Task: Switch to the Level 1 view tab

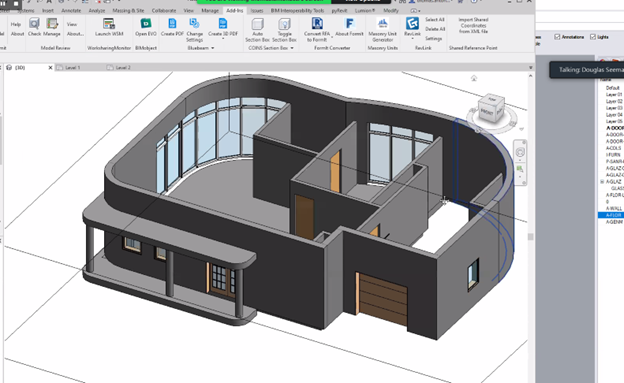Action: 72,68
